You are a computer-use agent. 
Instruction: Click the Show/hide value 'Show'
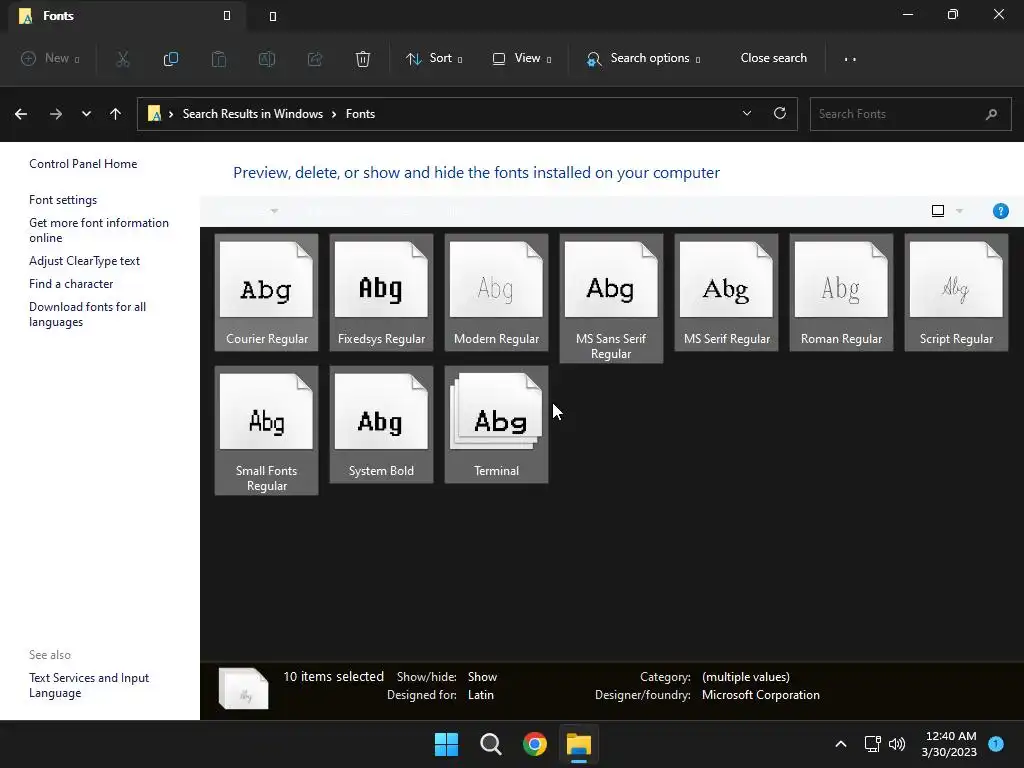(482, 677)
